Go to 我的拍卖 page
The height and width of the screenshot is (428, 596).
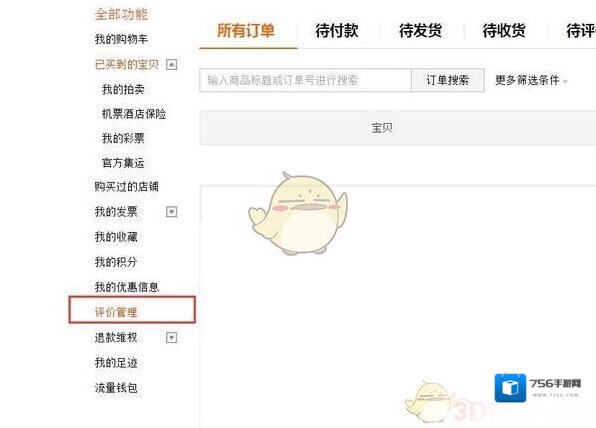(x=123, y=89)
